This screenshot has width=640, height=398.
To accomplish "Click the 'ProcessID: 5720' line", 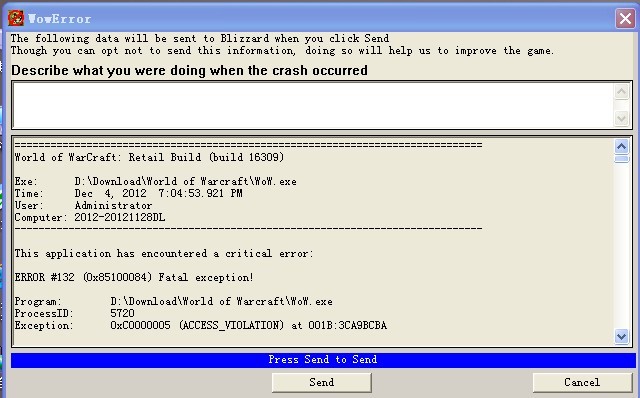I will coord(74,314).
